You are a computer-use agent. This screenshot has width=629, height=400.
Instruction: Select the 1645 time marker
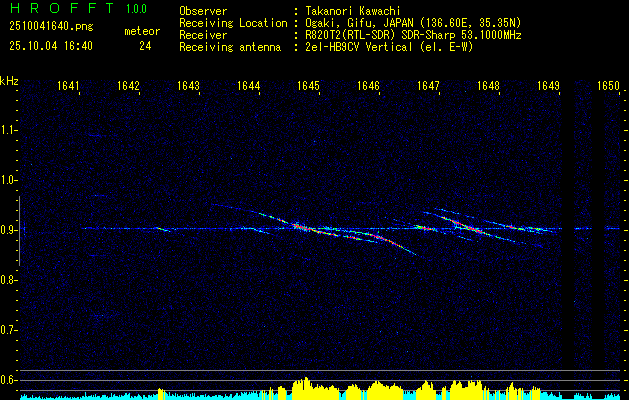click(x=308, y=86)
